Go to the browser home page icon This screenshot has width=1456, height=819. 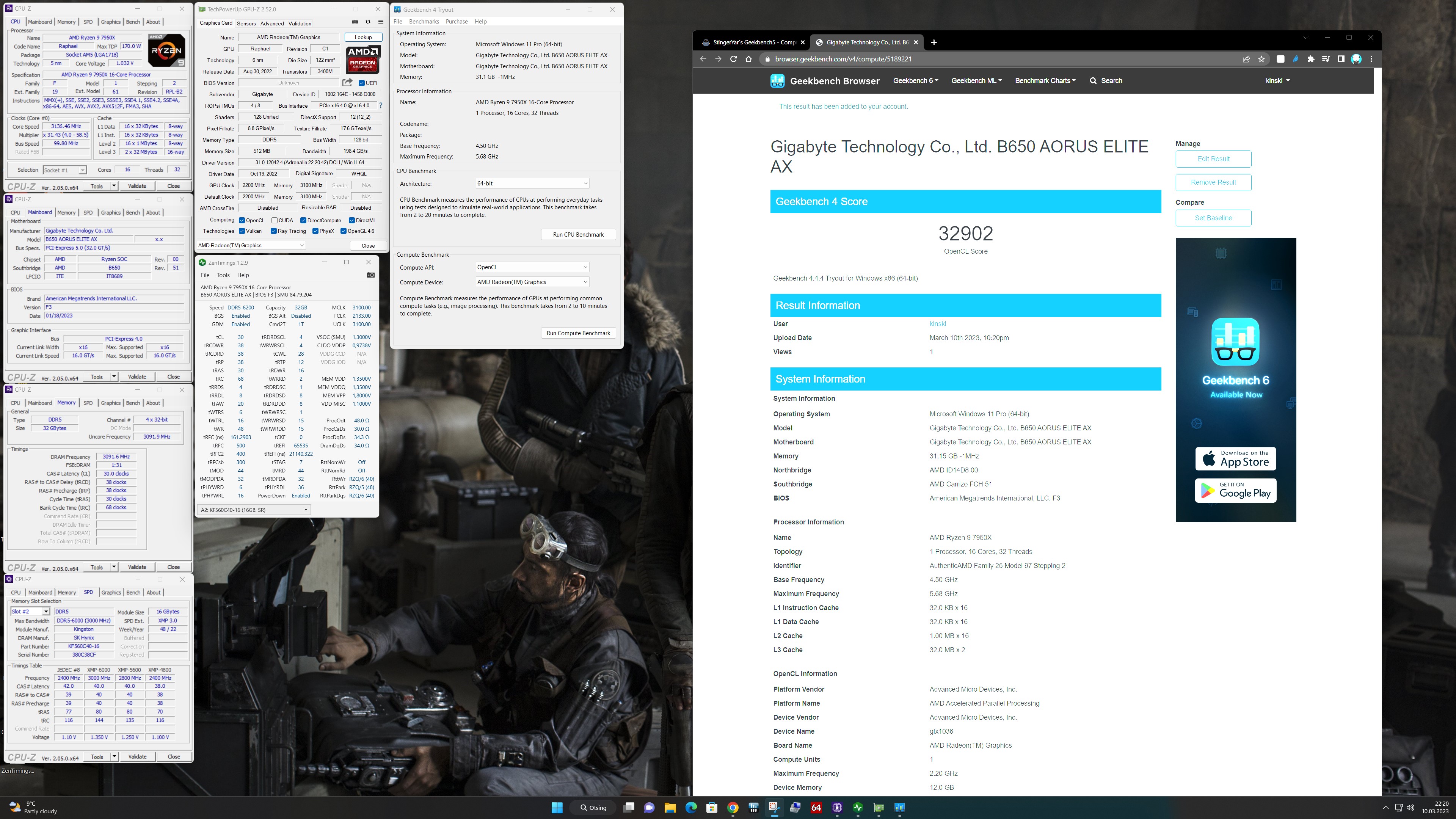749,59
